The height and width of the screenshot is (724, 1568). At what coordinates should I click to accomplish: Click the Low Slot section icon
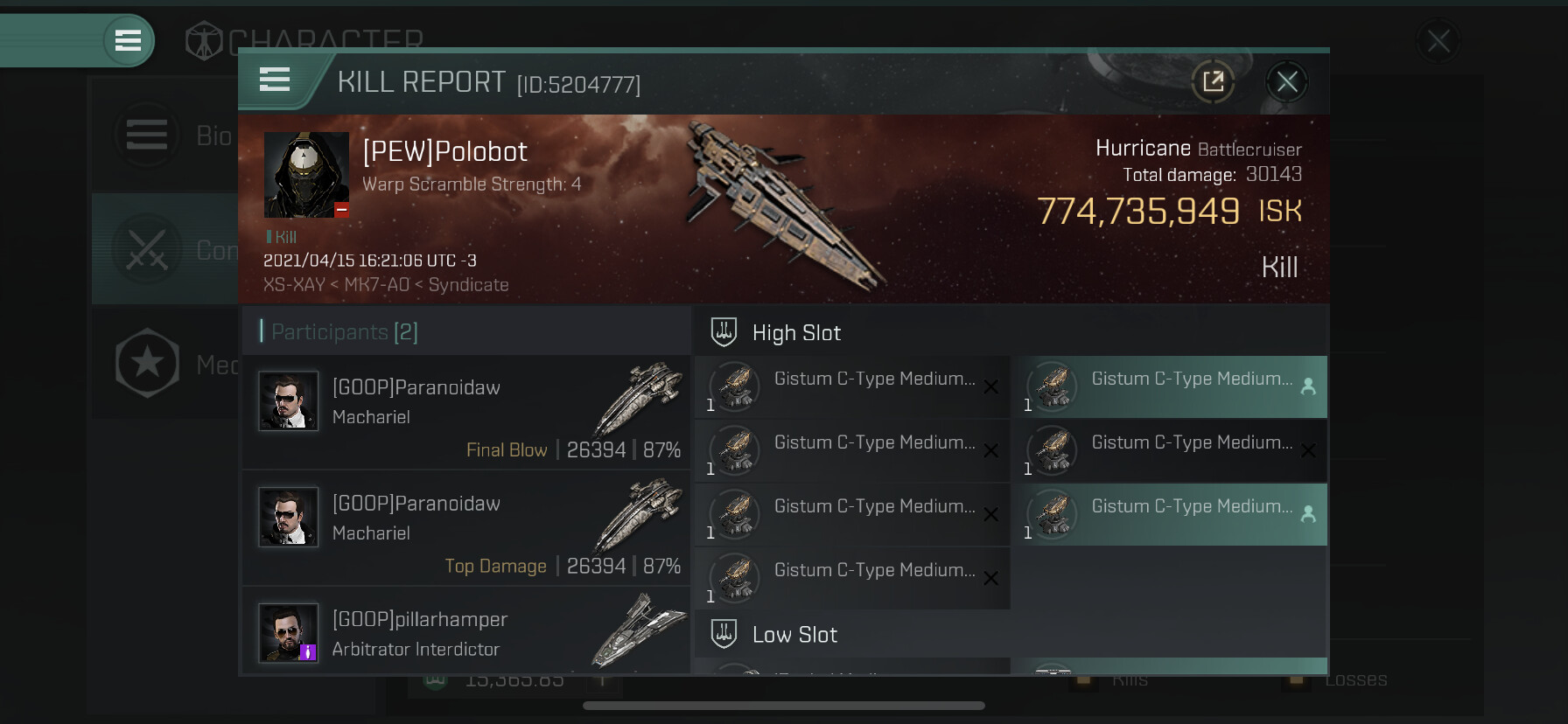(x=724, y=634)
